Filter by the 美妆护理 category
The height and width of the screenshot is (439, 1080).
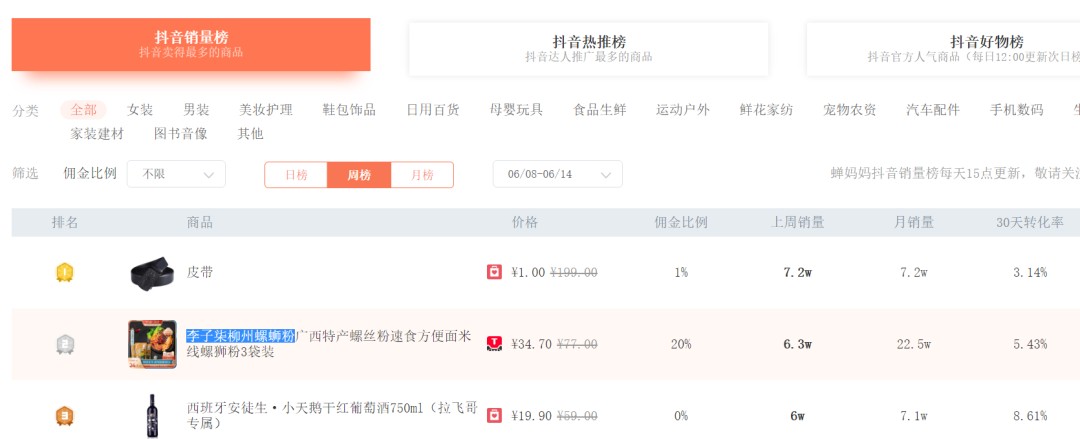[266, 110]
